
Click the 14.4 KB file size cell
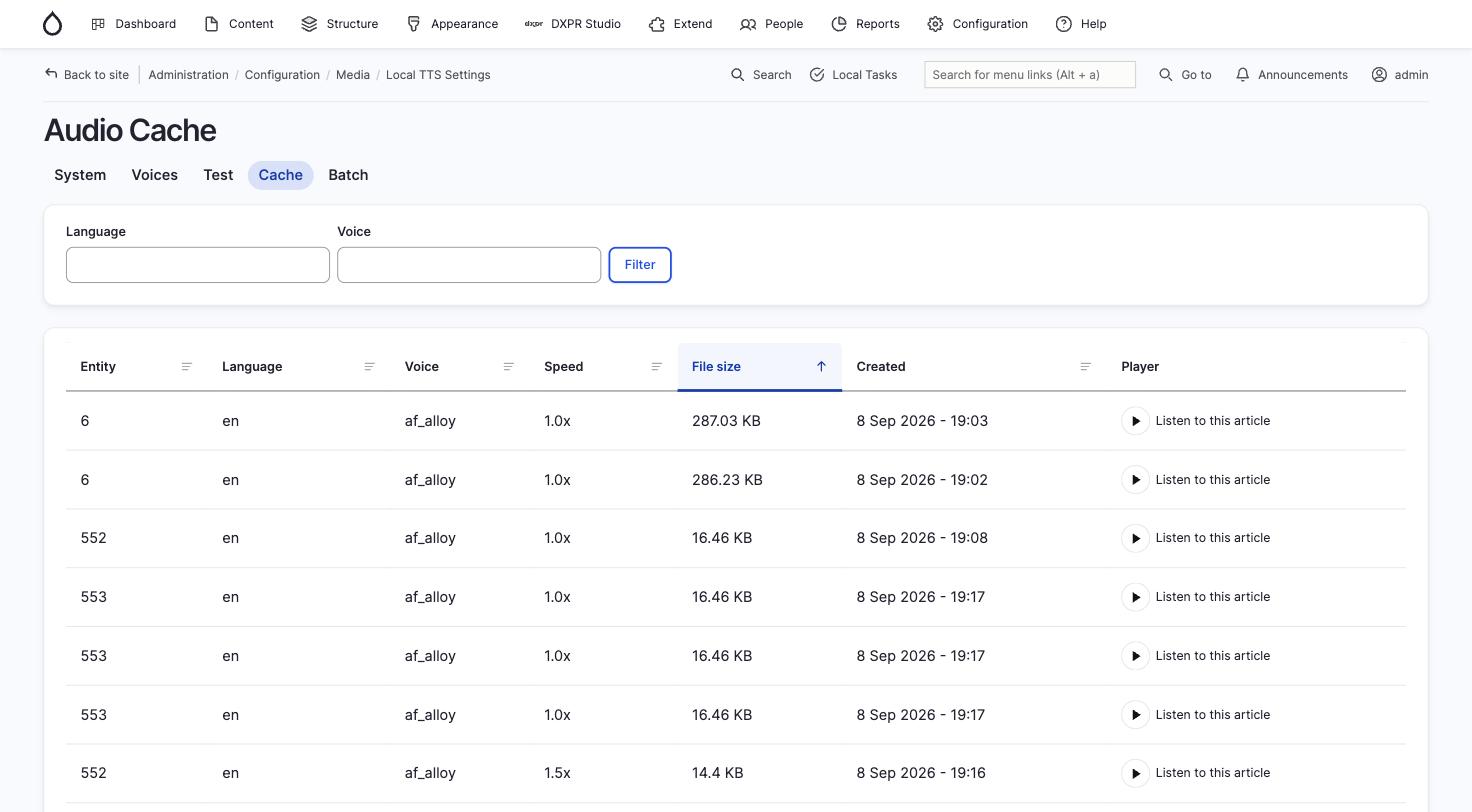pyautogui.click(x=717, y=773)
